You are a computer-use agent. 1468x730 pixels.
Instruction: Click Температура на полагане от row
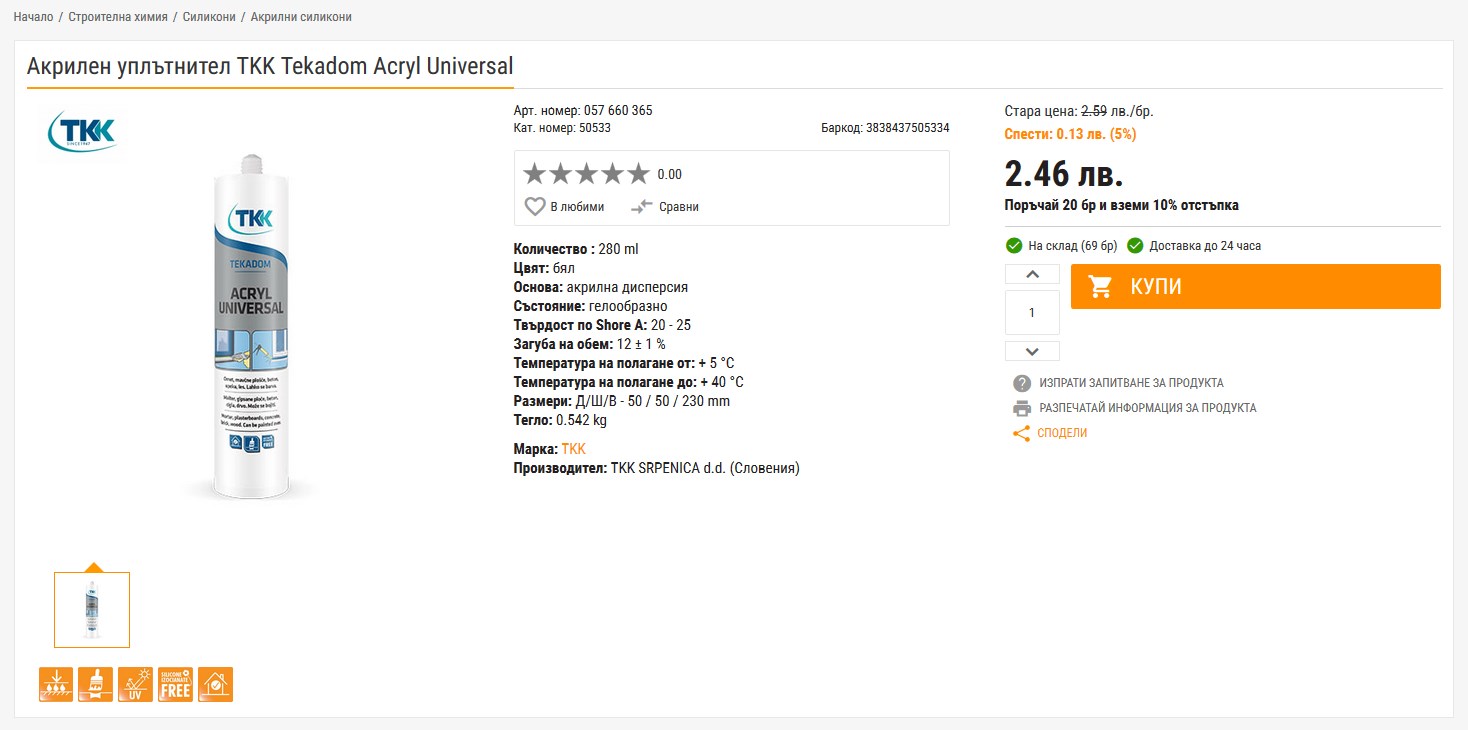[624, 363]
